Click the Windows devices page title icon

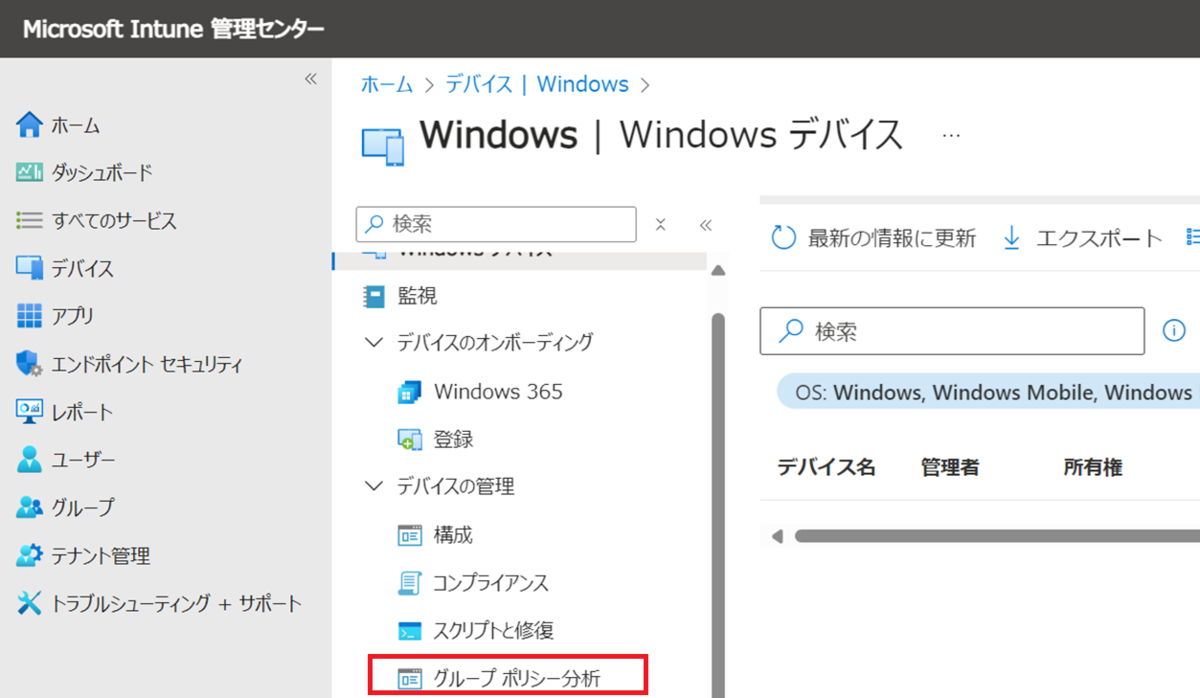point(382,145)
